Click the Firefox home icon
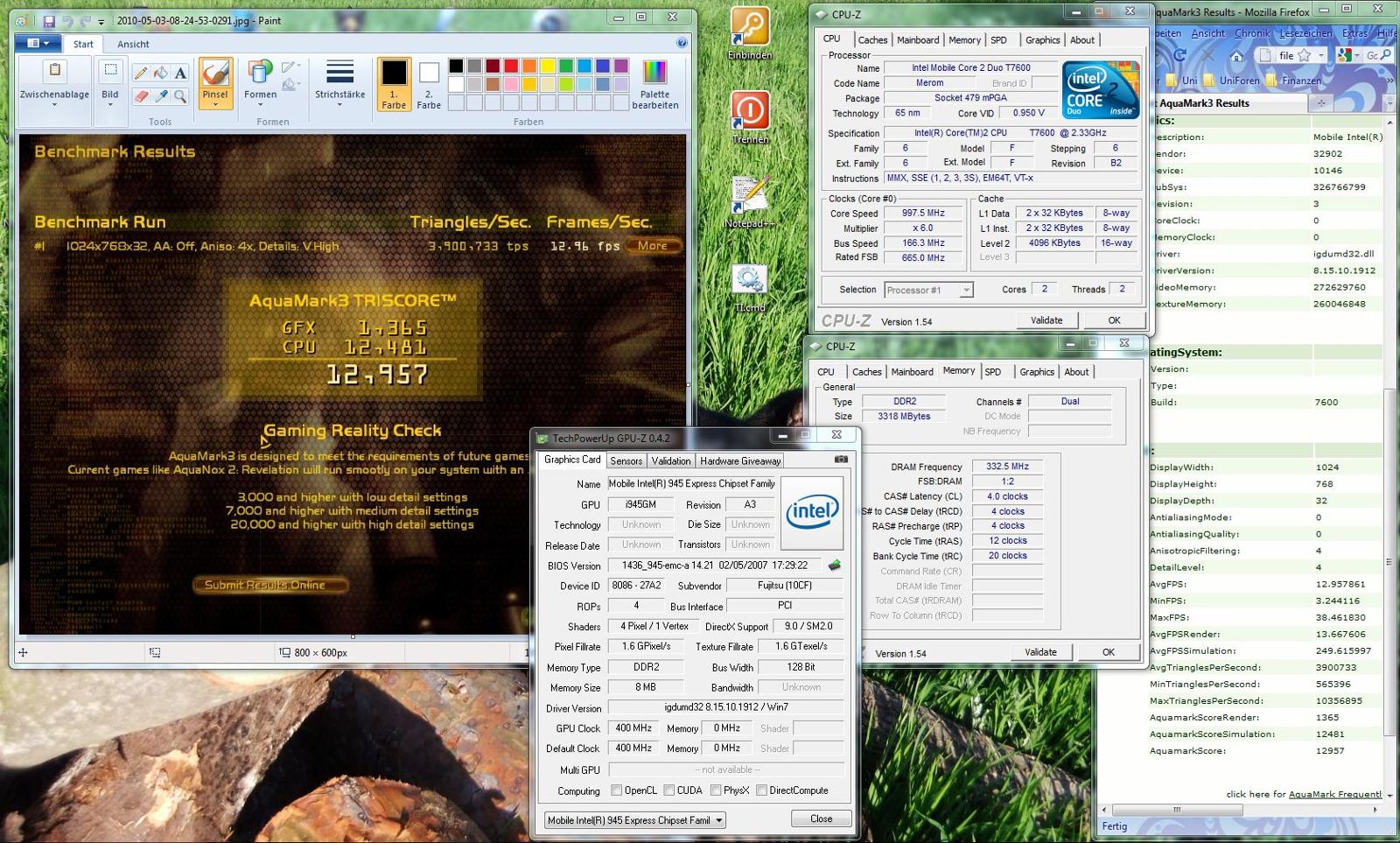Screen dimensions: 1400x843 pos(1236,55)
